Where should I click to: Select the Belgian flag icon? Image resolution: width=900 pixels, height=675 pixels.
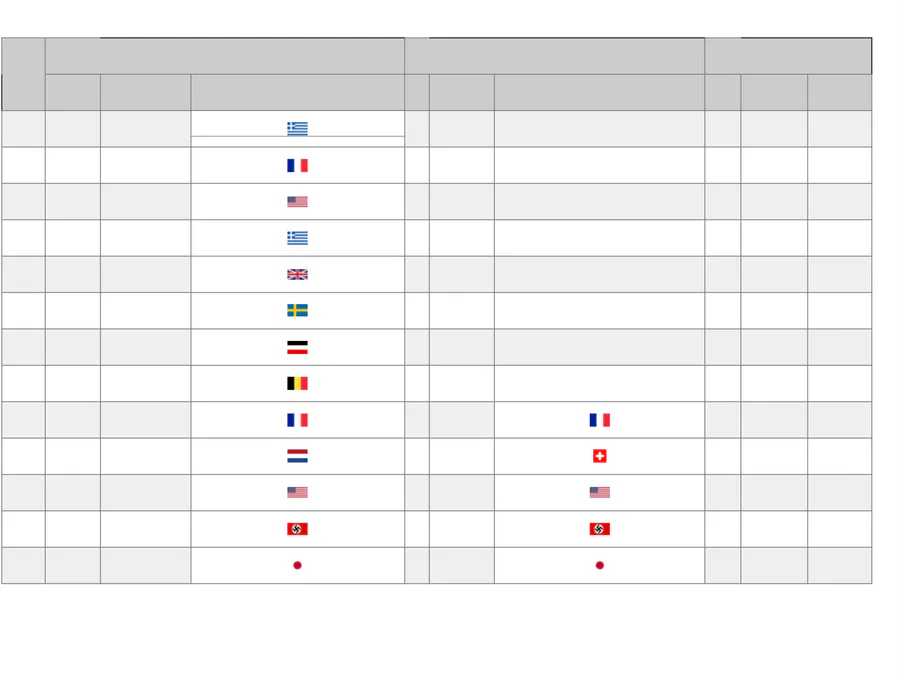tap(297, 383)
